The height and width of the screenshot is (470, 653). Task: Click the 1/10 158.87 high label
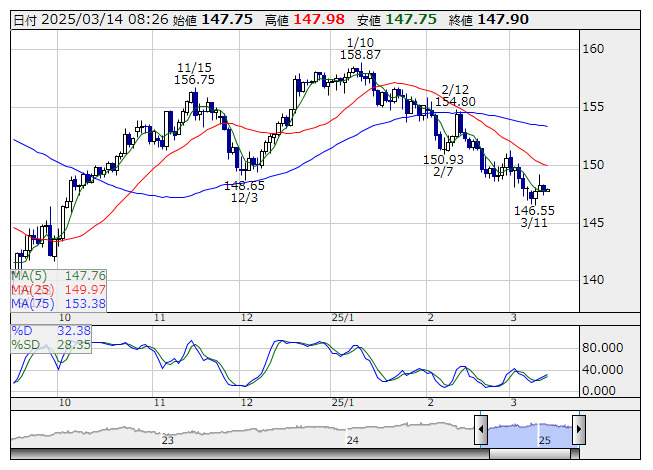coord(360,48)
